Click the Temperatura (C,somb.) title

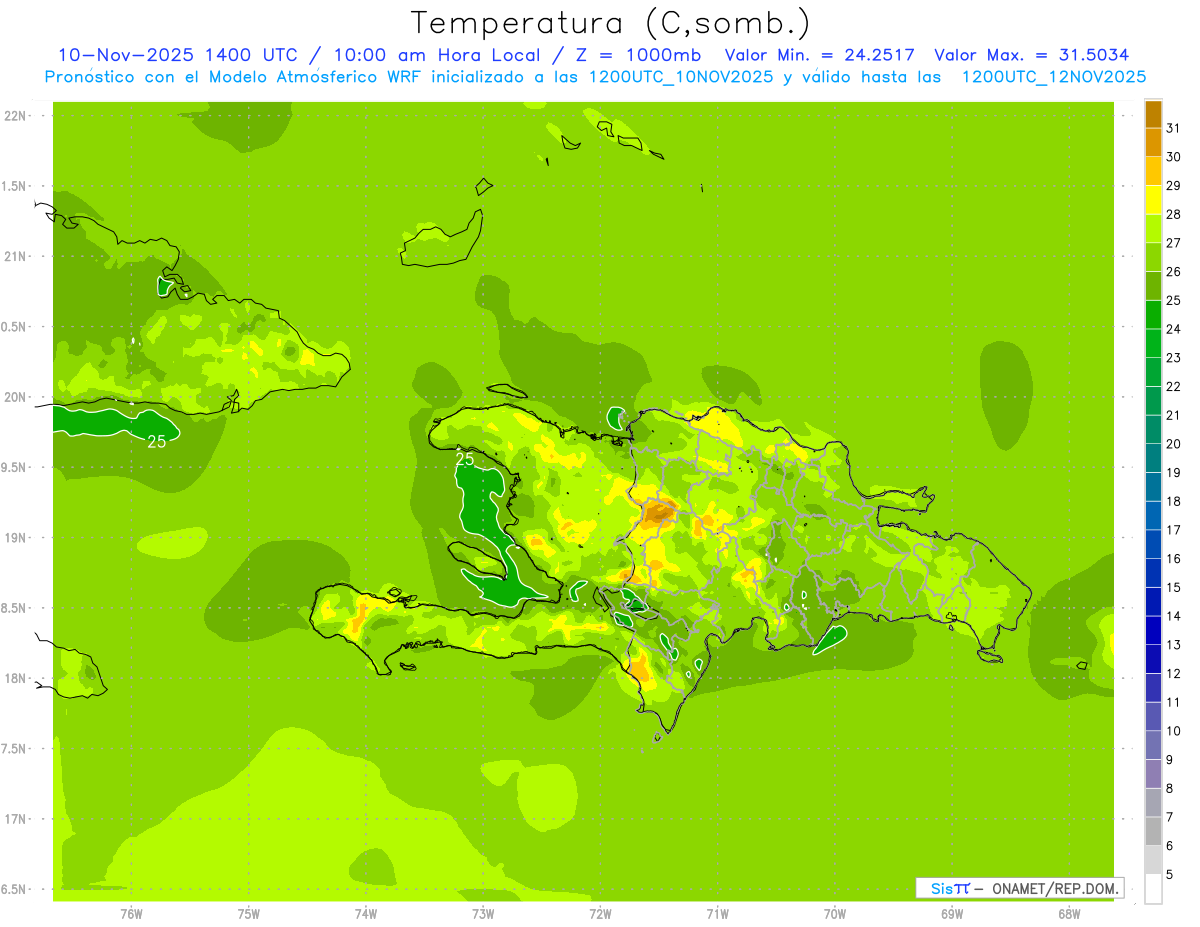[610, 23]
